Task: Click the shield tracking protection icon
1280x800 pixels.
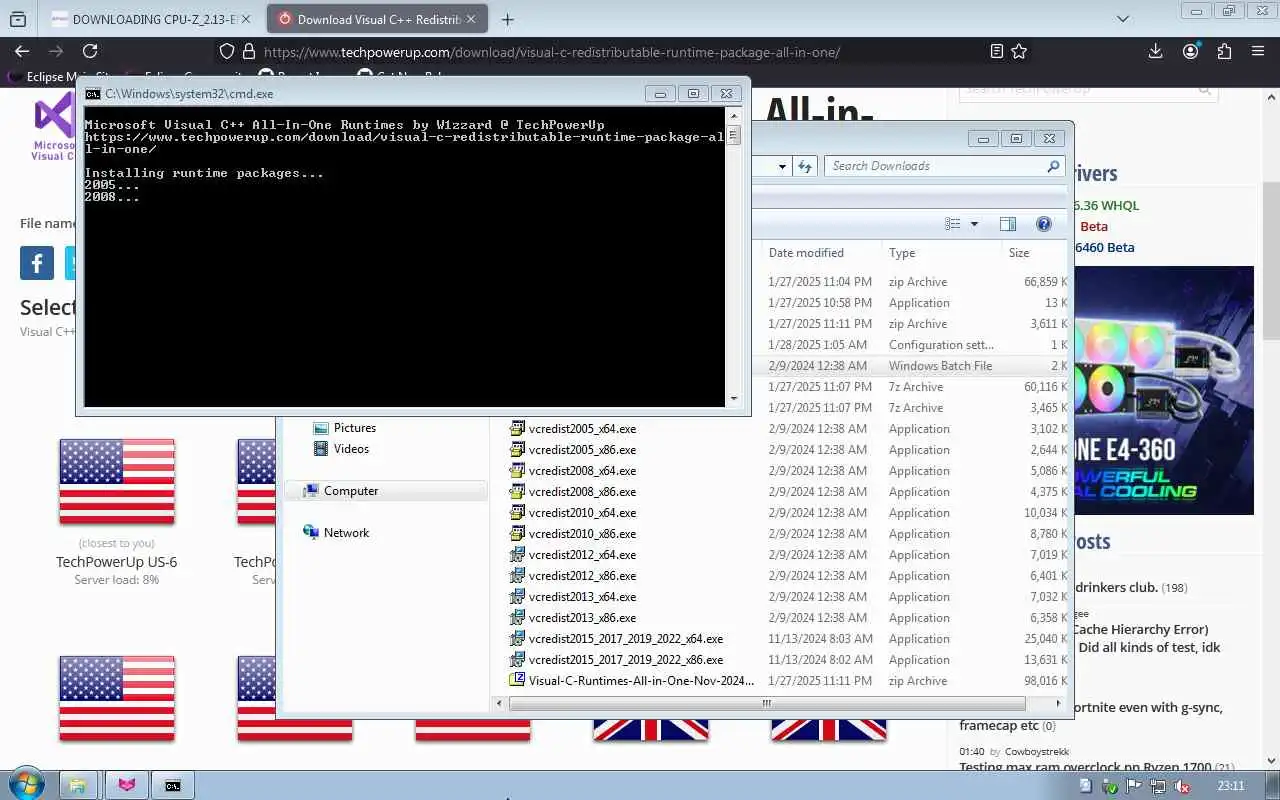Action: (226, 51)
